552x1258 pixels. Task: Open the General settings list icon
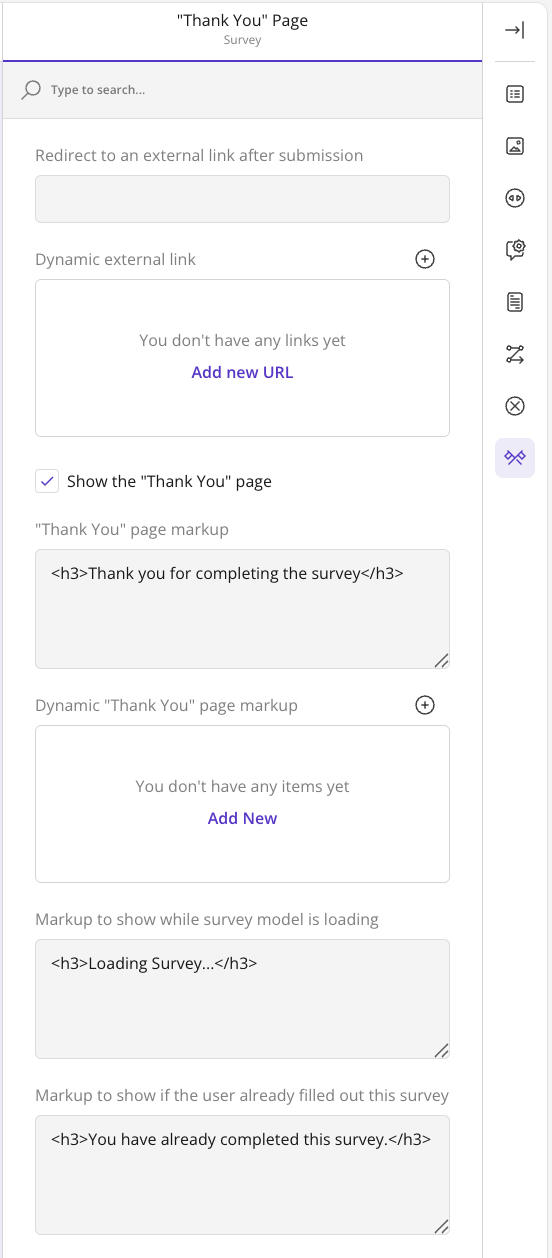coord(515,94)
